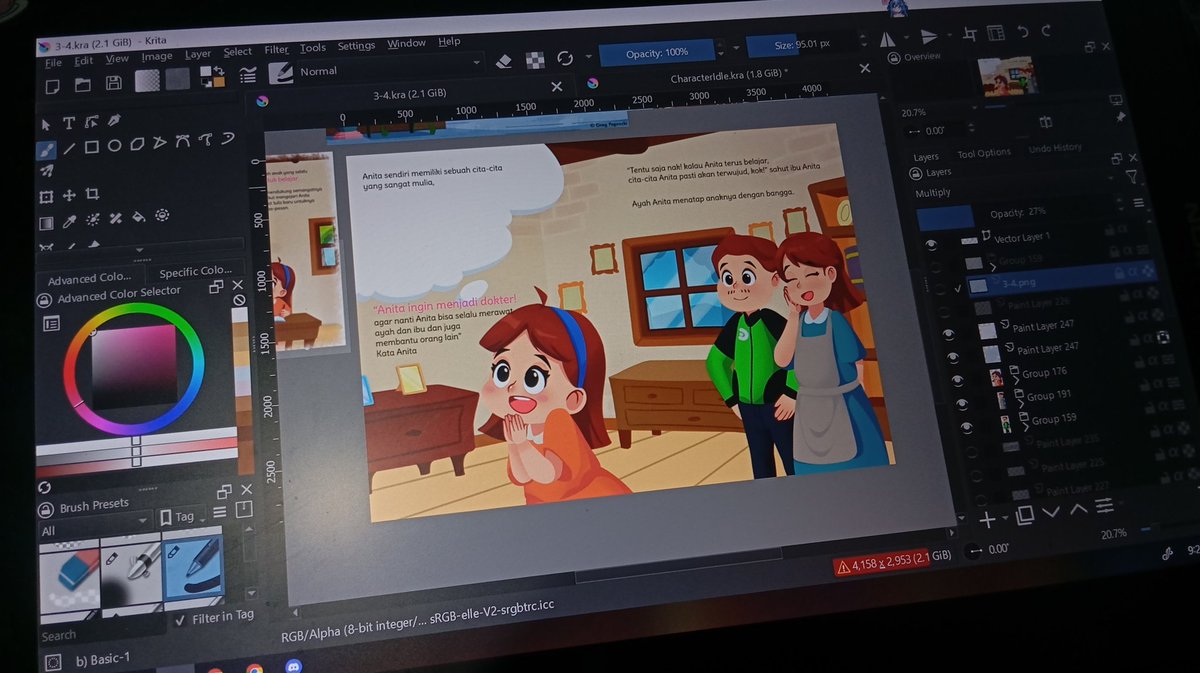The width and height of the screenshot is (1200, 673).
Task: Select the Bezier Curve tool
Action: [x=182, y=142]
